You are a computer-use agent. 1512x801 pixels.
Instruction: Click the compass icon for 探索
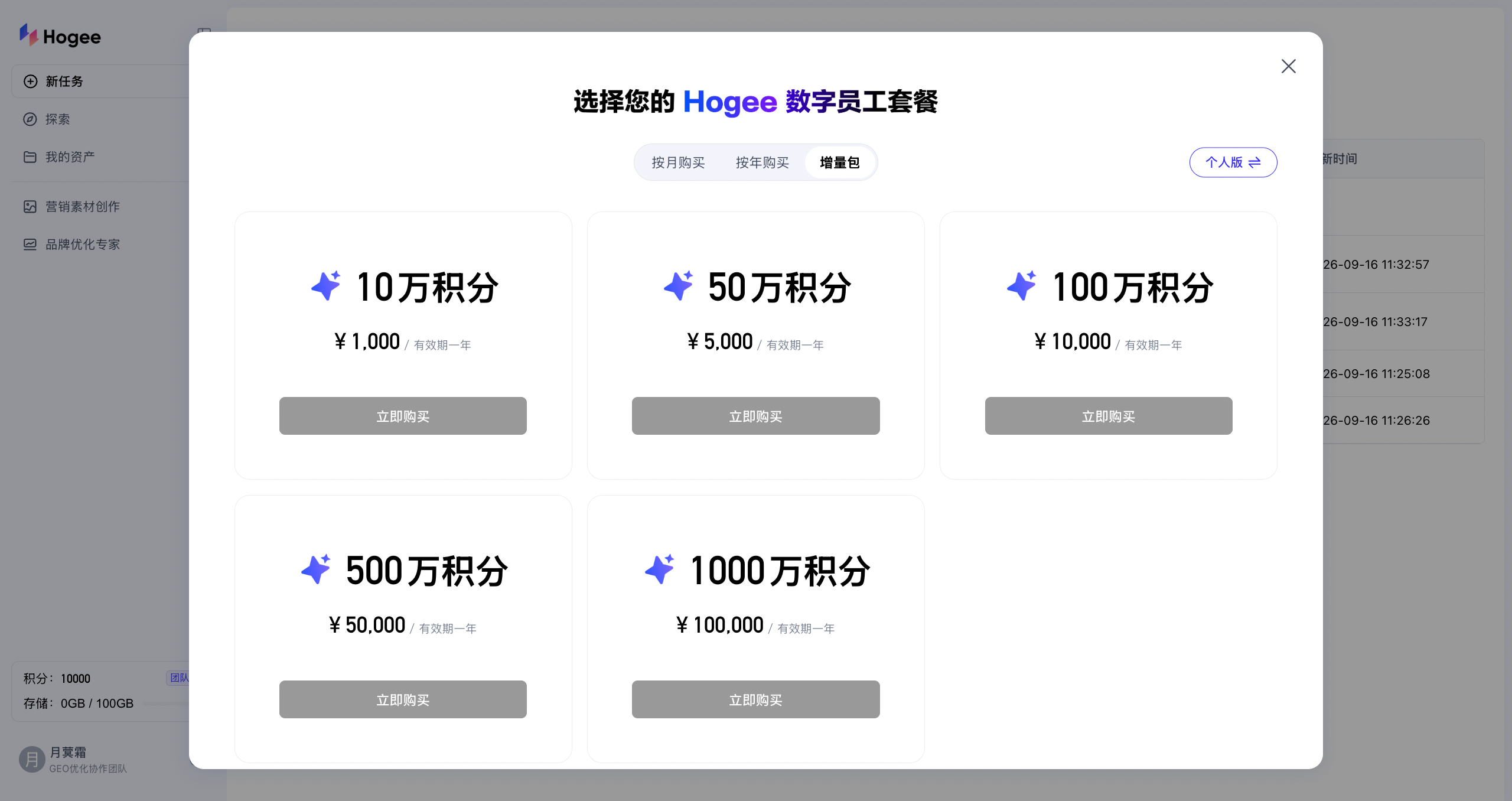pos(30,119)
